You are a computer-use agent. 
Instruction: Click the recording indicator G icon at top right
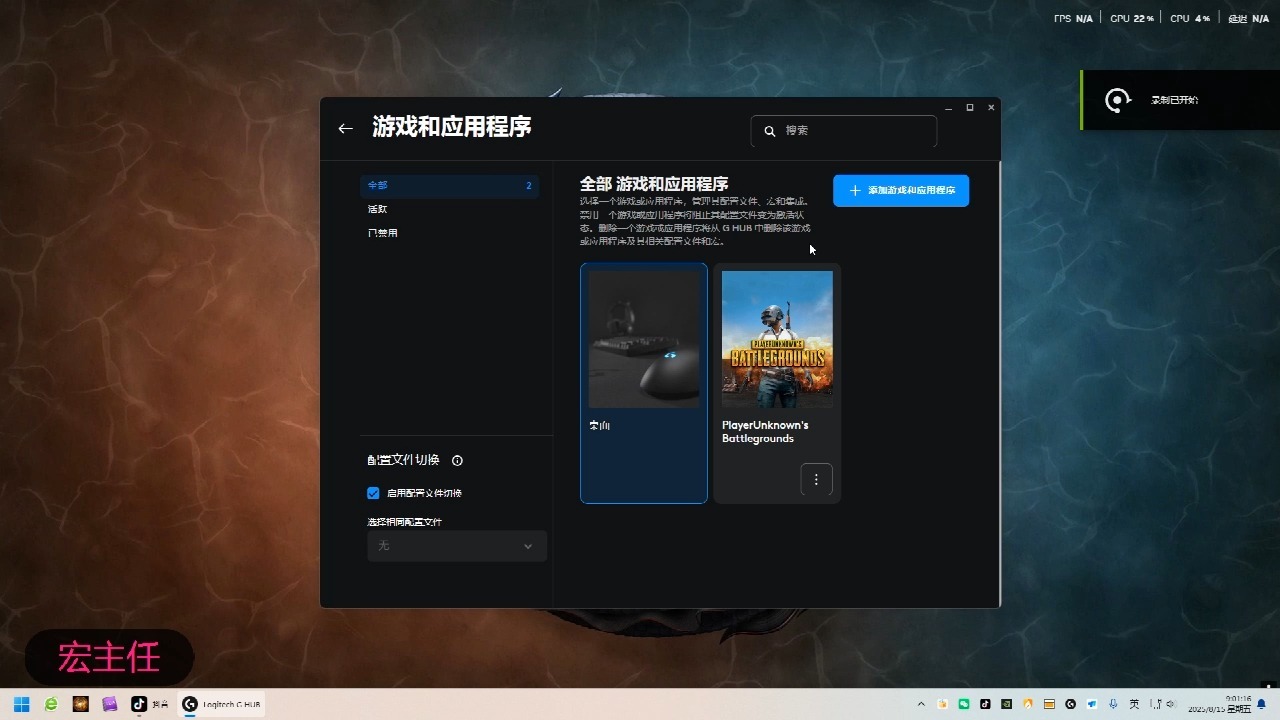pyautogui.click(x=1117, y=100)
